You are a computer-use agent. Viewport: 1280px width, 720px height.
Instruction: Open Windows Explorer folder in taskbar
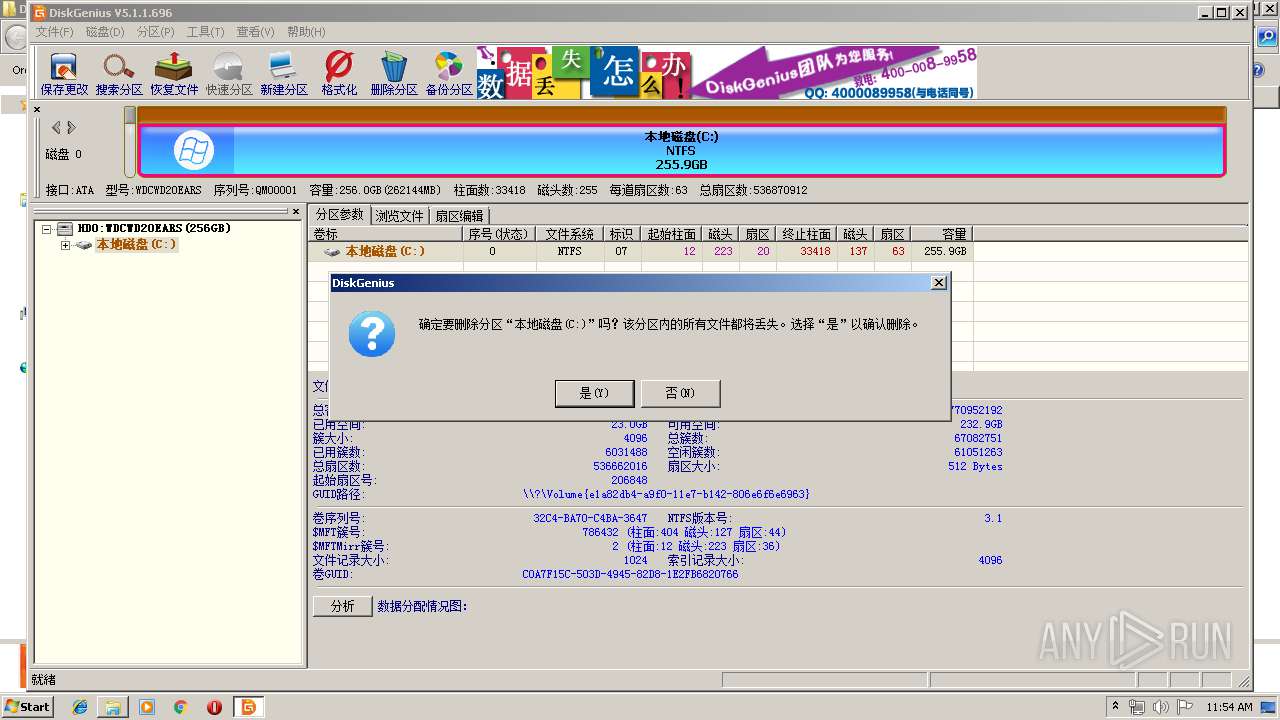click(x=113, y=707)
